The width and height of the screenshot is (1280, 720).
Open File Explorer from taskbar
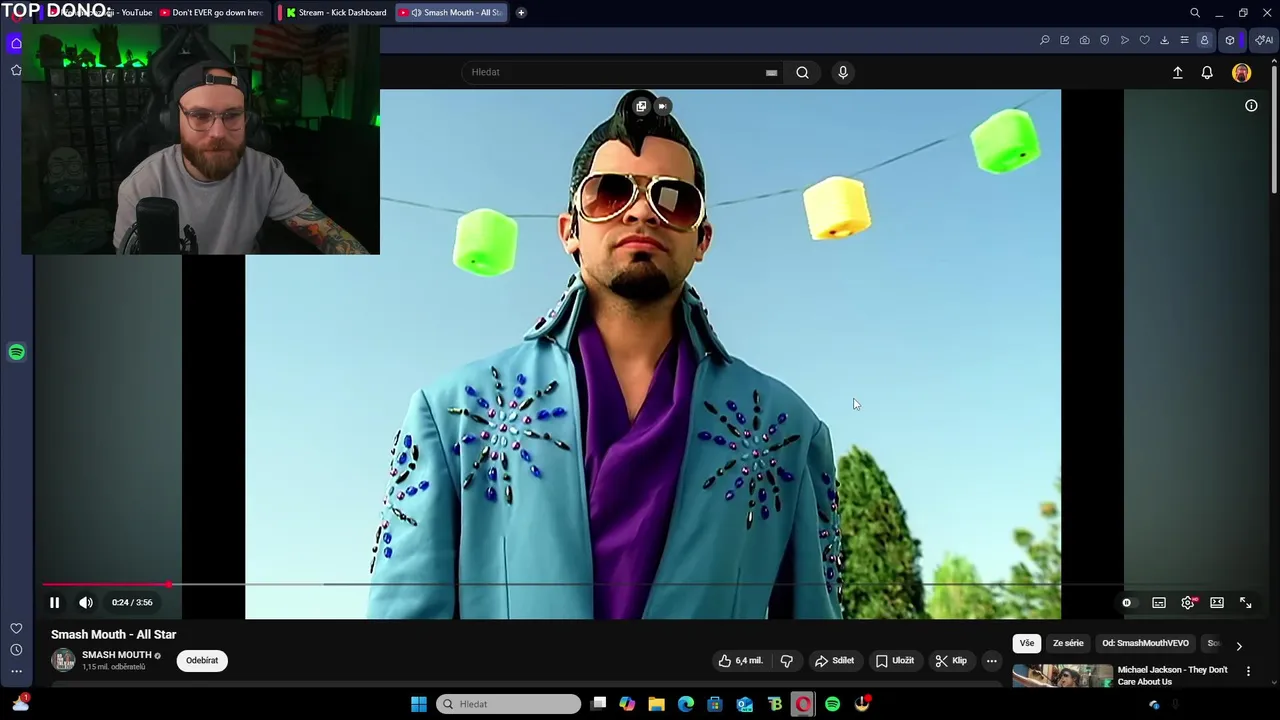point(657,704)
